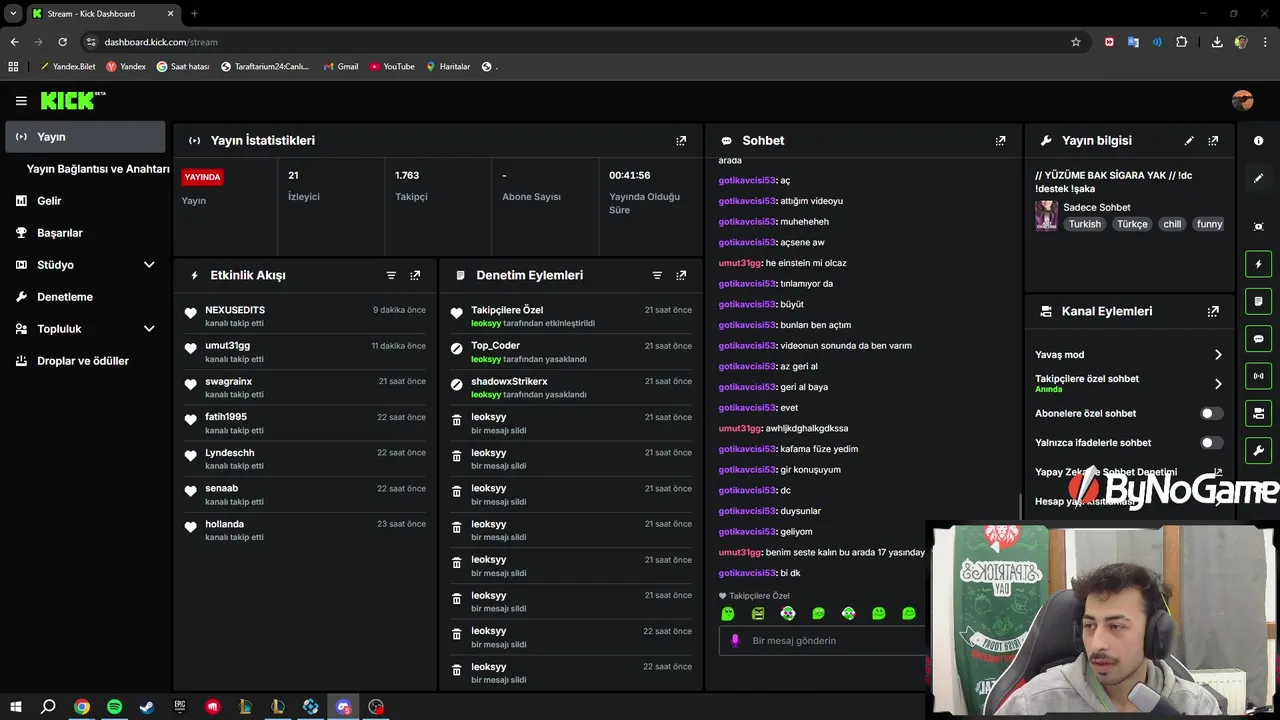1280x720 pixels.
Task: Open the Denetim Eylemleri filter options
Action: coord(657,275)
